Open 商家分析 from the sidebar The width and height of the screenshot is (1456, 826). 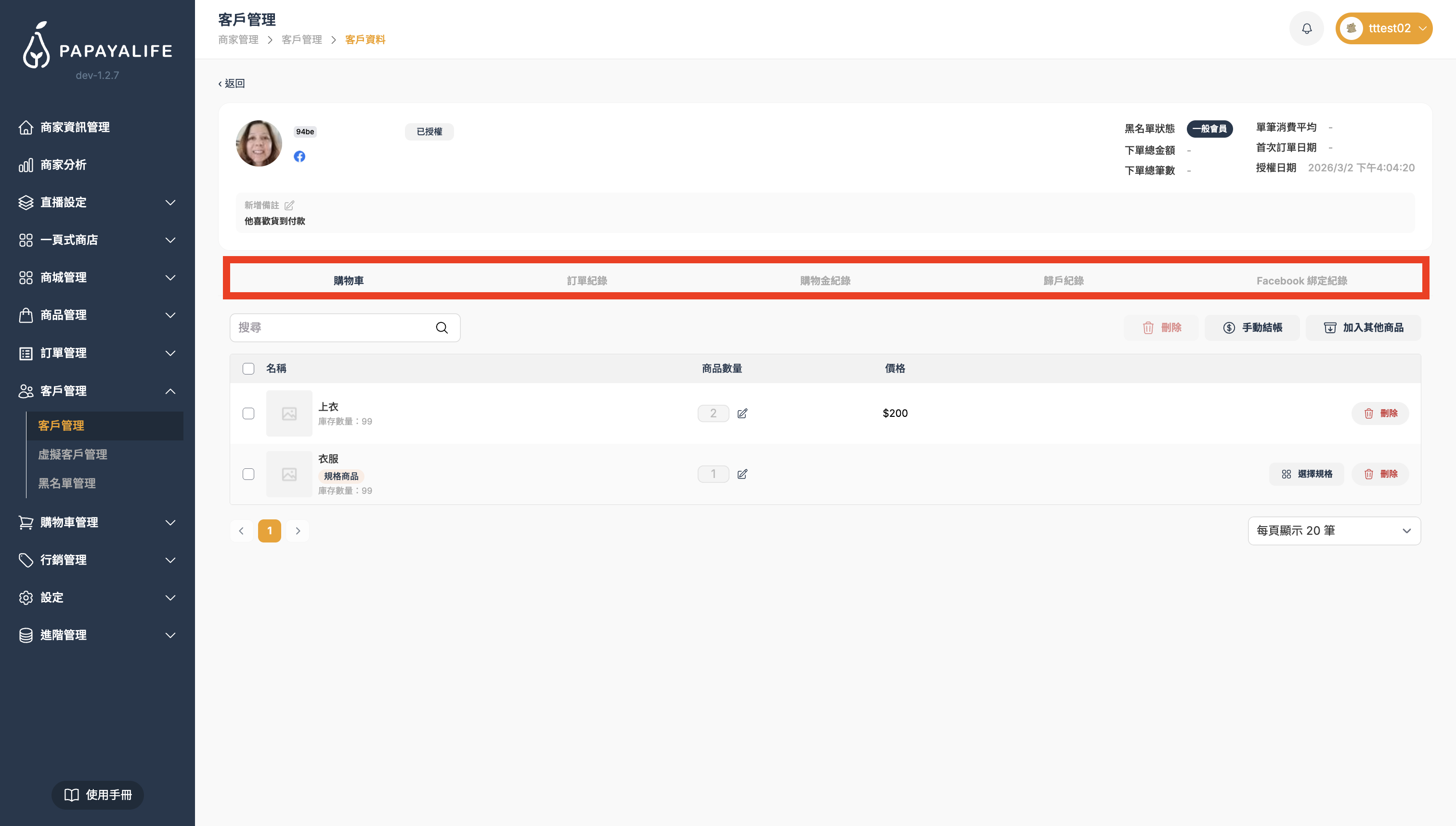[64, 165]
